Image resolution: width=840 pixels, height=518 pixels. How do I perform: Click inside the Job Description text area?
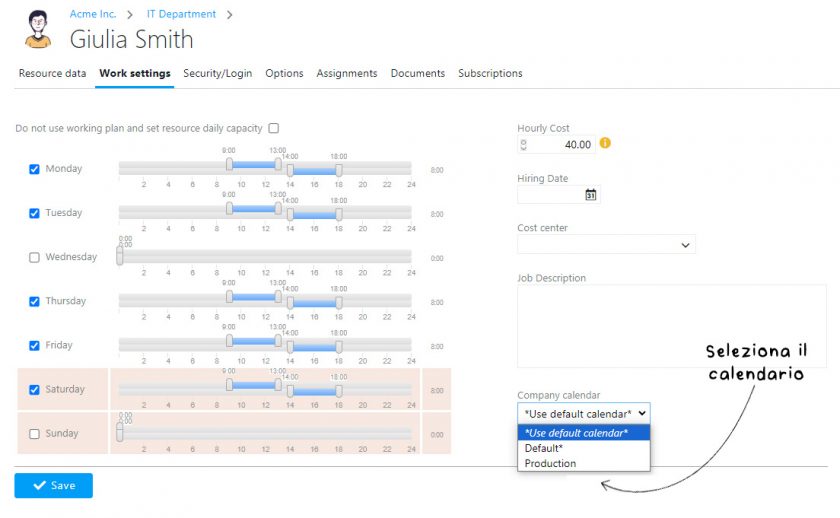[x=671, y=325]
